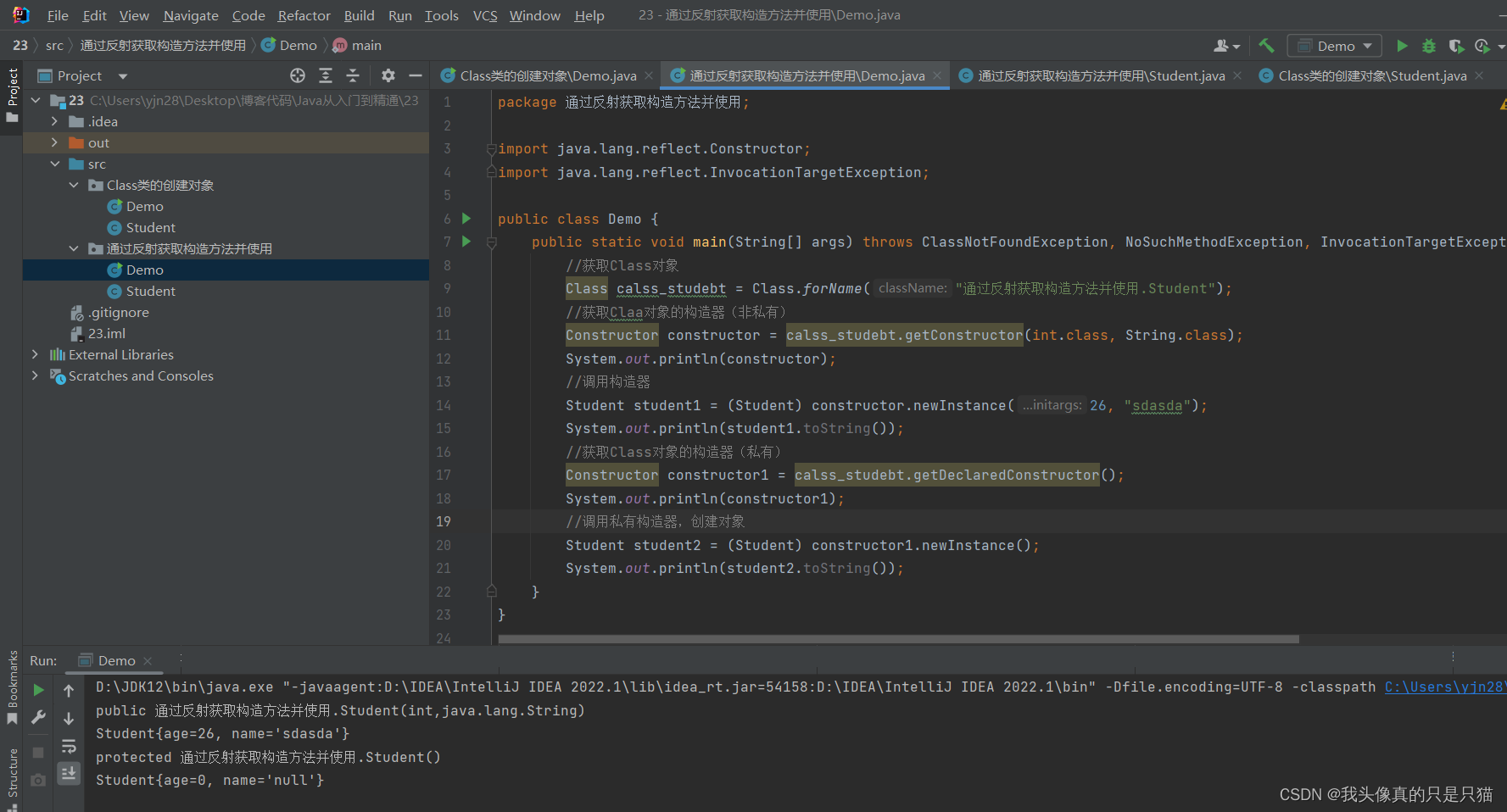Viewport: 1507px width, 812px height.
Task: Fold main method at line 7 gutter
Action: (x=491, y=242)
